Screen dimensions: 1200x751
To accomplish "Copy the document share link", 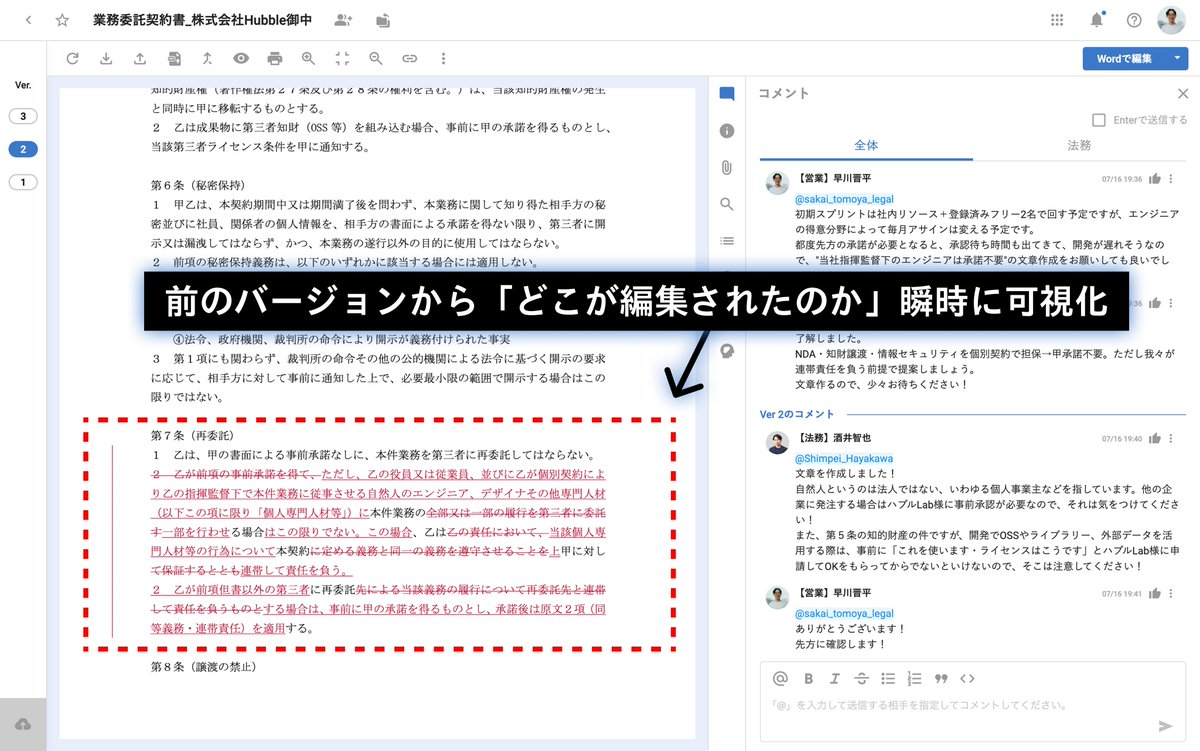I will tap(409, 58).
